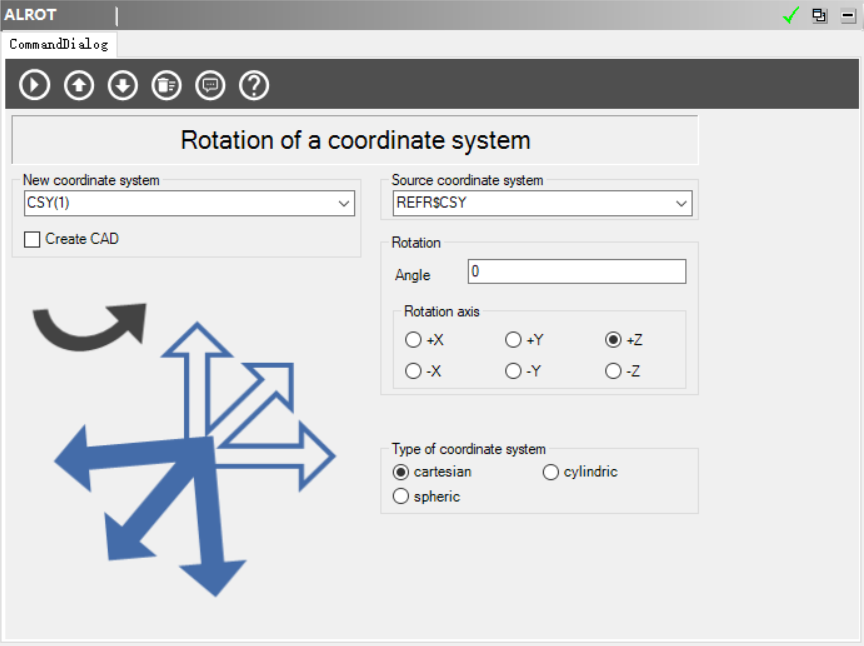Choose spheric coordinate system type
864x646 pixels.
pos(401,496)
